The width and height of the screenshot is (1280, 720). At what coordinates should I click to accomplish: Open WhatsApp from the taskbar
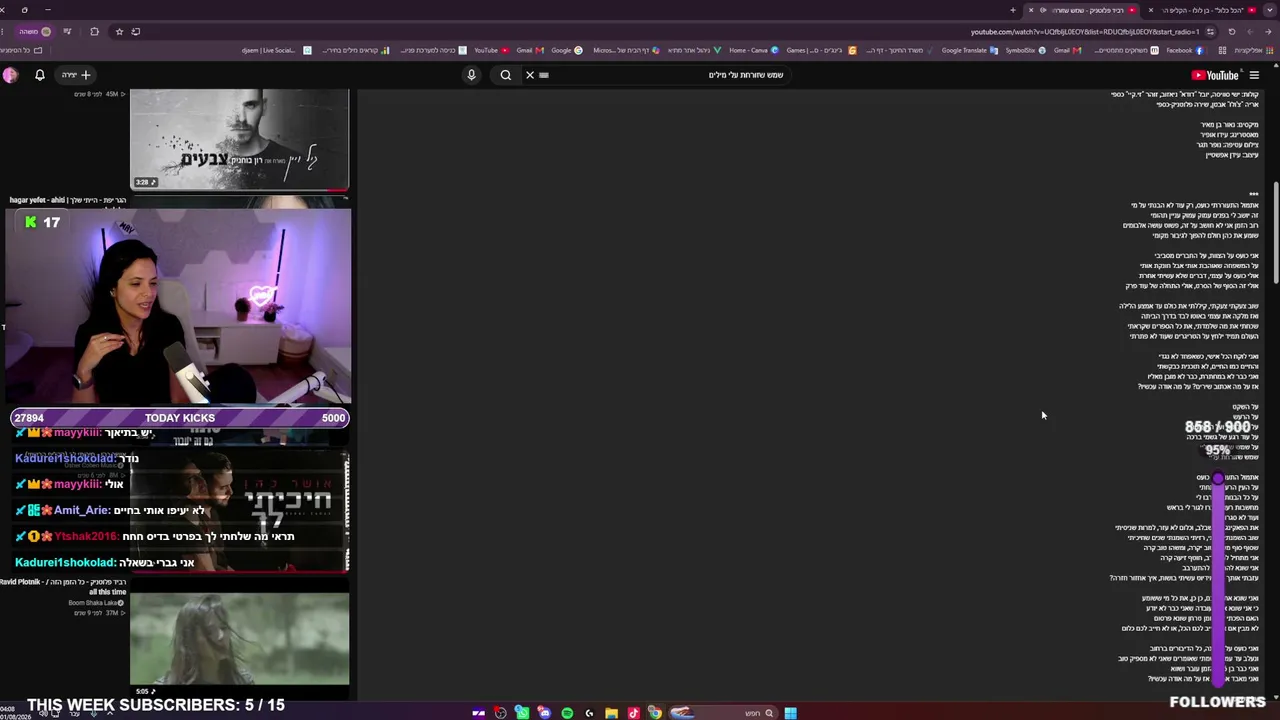pos(522,713)
